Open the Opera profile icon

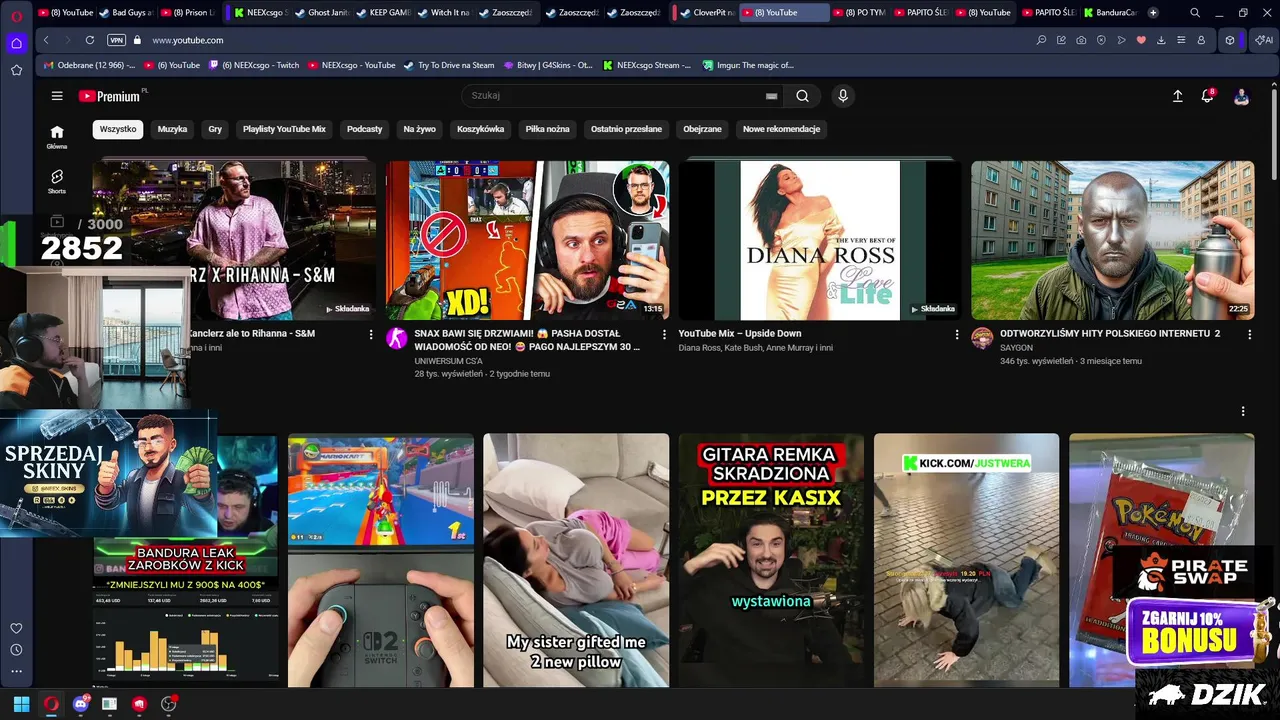[x=1201, y=40]
